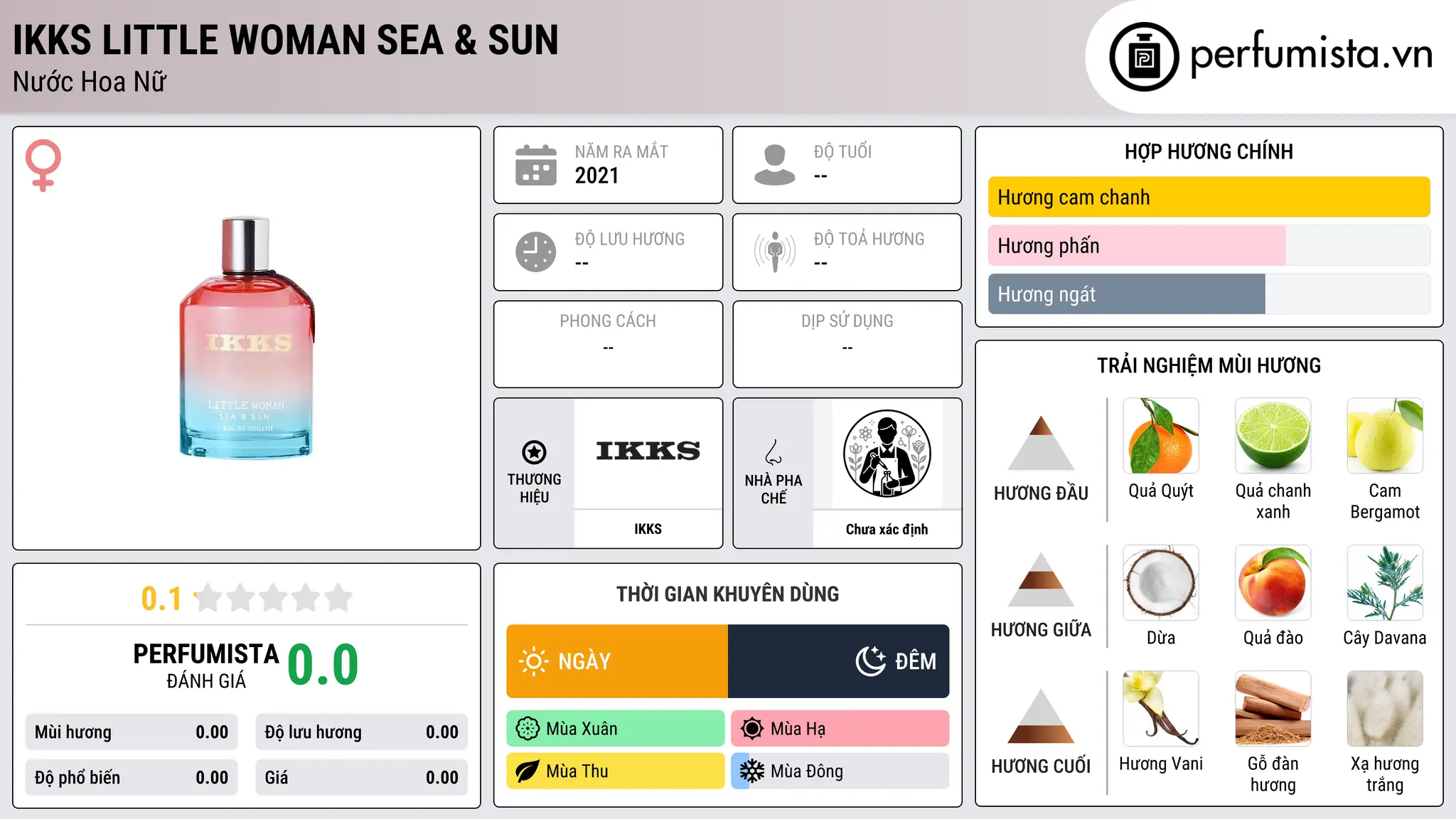Select the Ngày daytime block

pyautogui.click(x=617, y=661)
